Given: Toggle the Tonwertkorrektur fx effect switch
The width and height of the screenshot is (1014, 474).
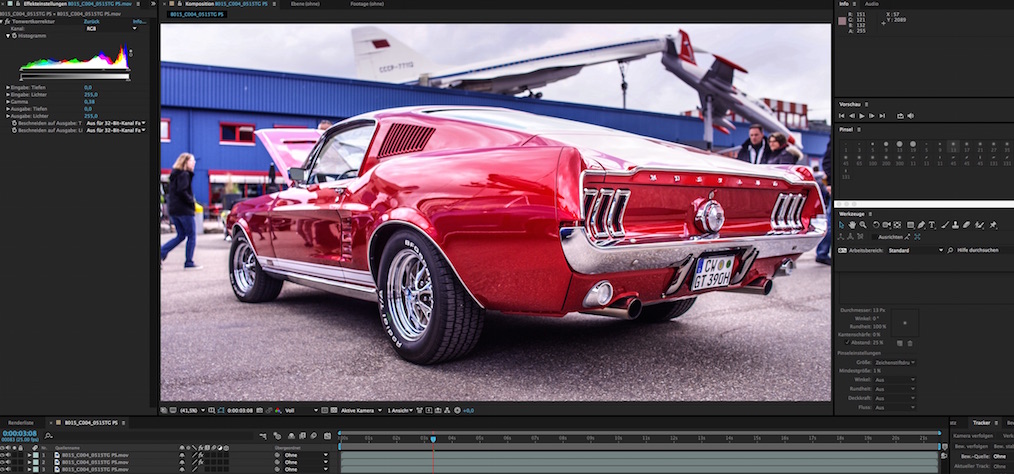Looking at the screenshot, I should coord(8,21).
